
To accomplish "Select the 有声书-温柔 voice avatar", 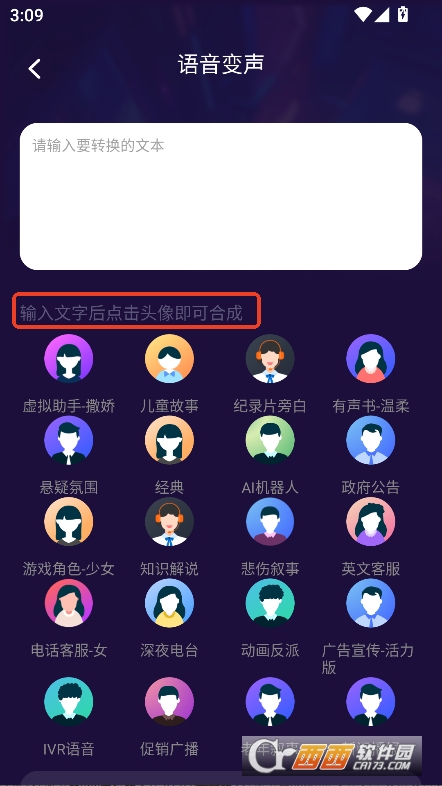I will click(371, 359).
